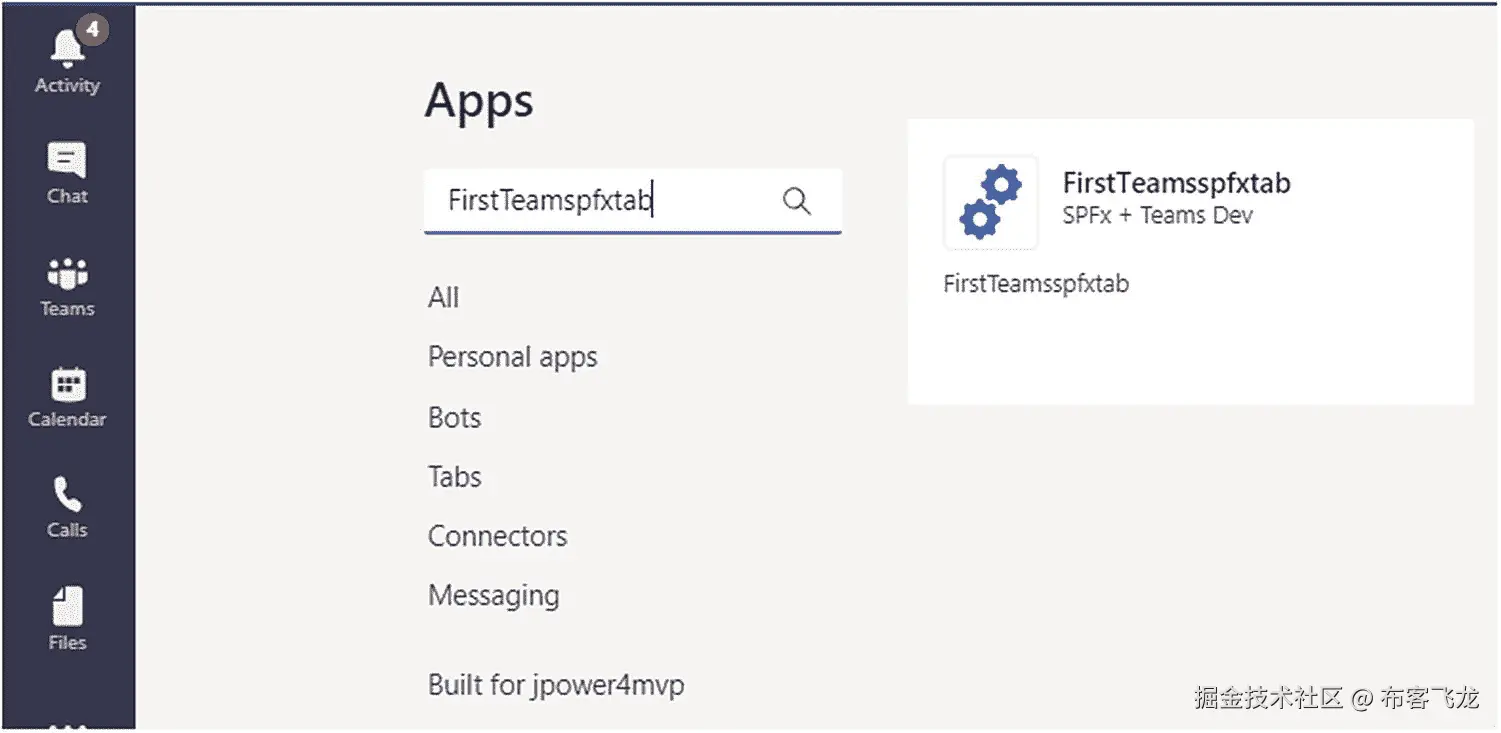
Task: Open the Calendar icon
Action: (x=68, y=384)
